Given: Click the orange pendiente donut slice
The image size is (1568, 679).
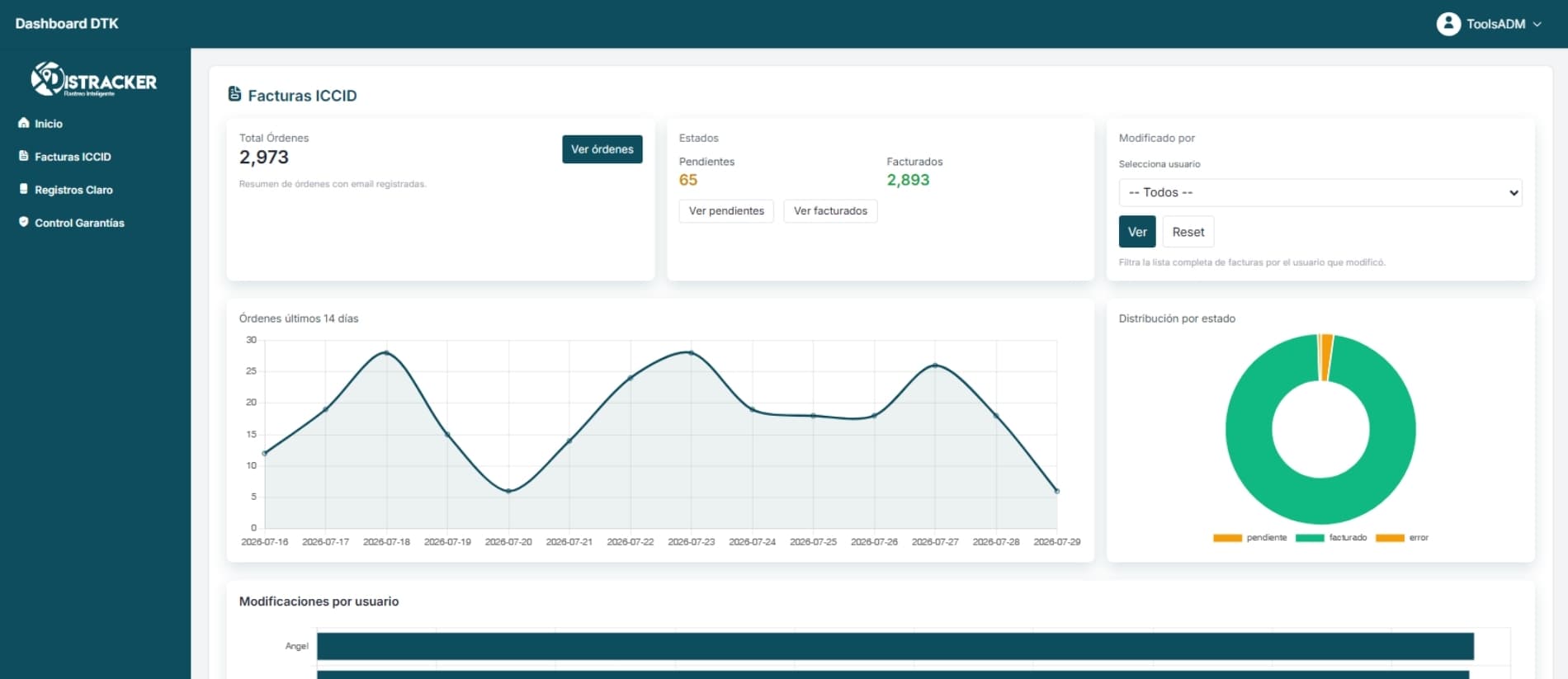Looking at the screenshot, I should [1325, 357].
